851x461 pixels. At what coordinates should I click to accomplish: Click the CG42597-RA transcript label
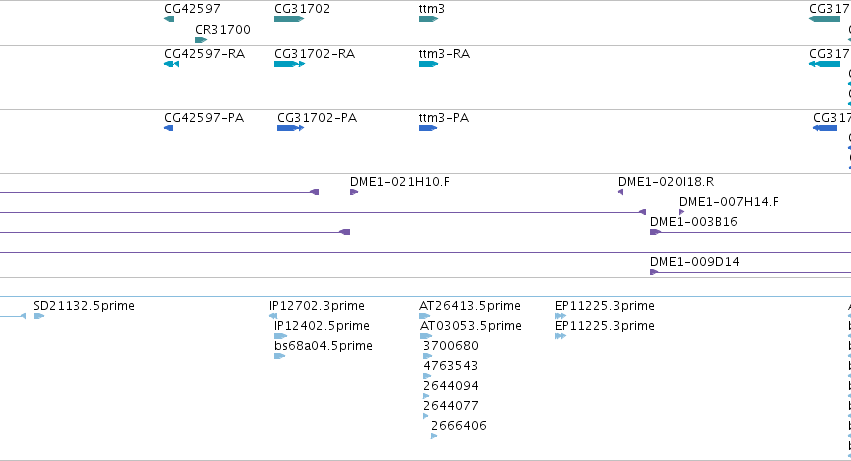click(205, 54)
